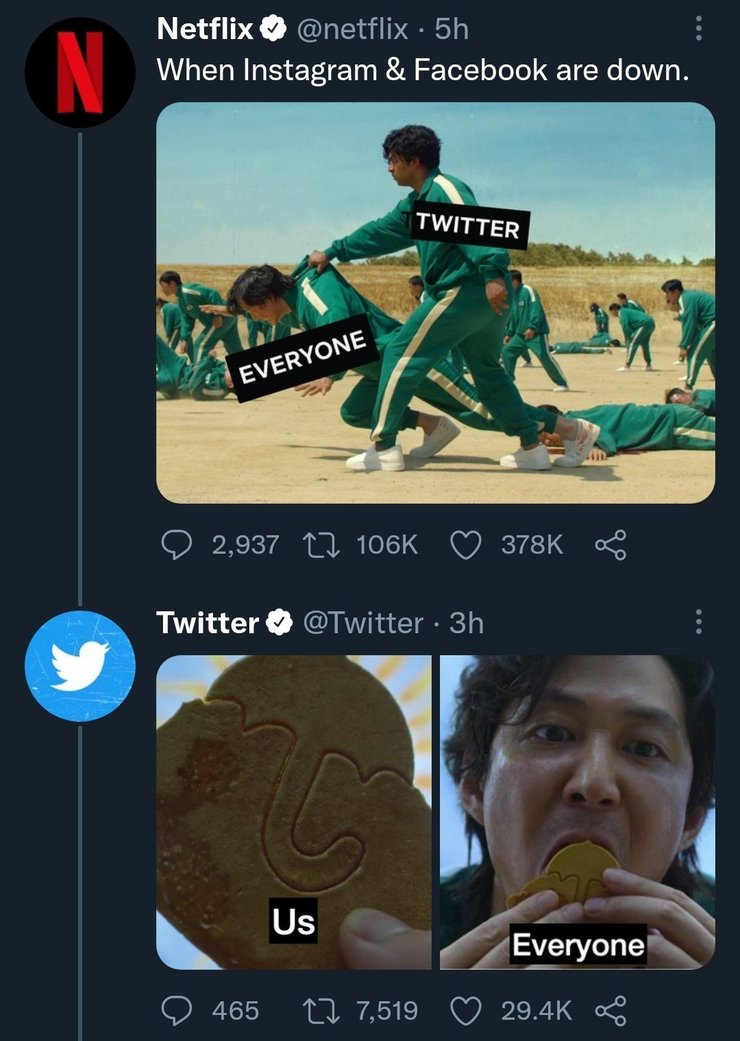View the dalgona cookie 'Us' image
Viewport: 740px width, 1041px height.
pos(294,811)
